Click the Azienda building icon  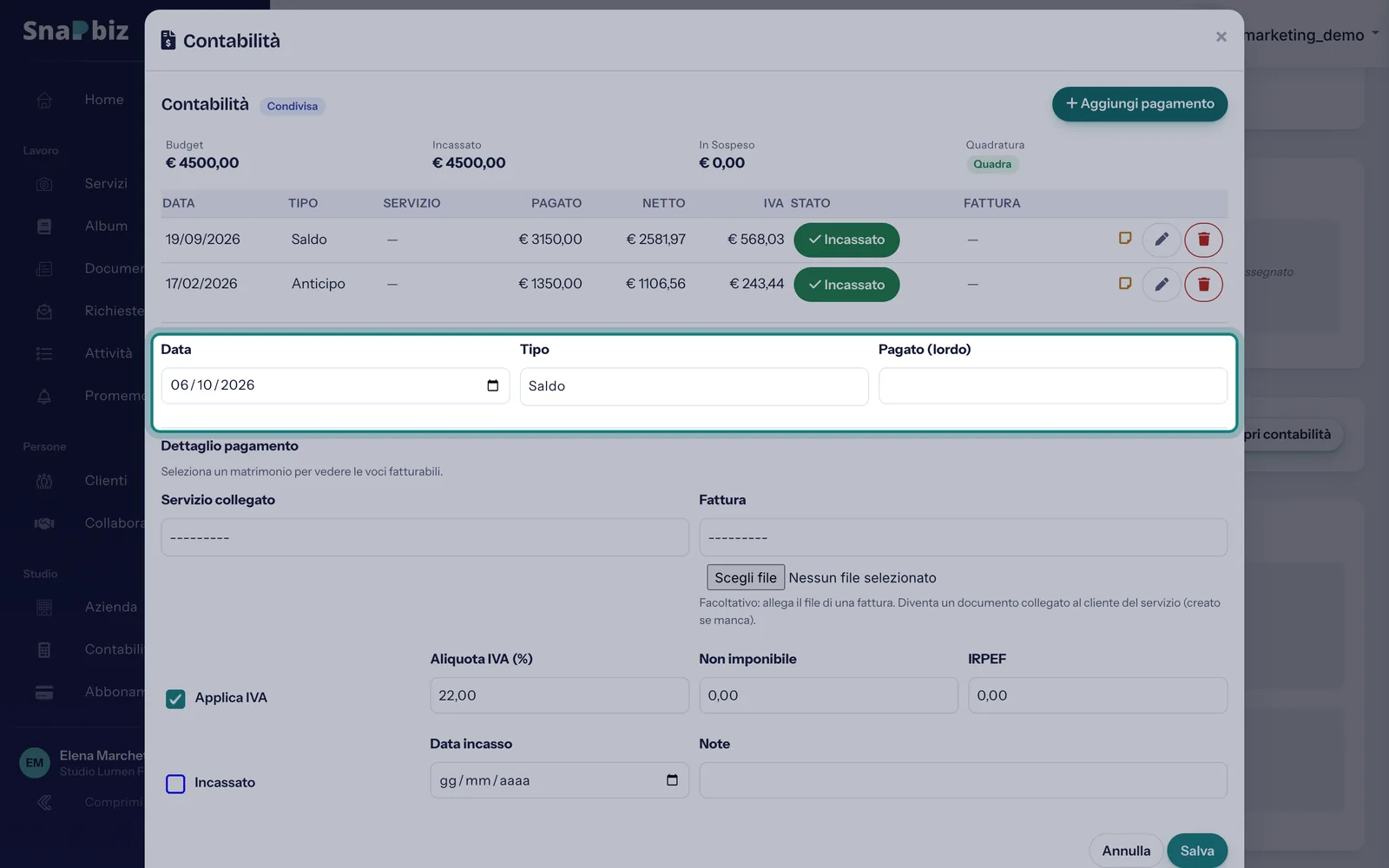(44, 608)
